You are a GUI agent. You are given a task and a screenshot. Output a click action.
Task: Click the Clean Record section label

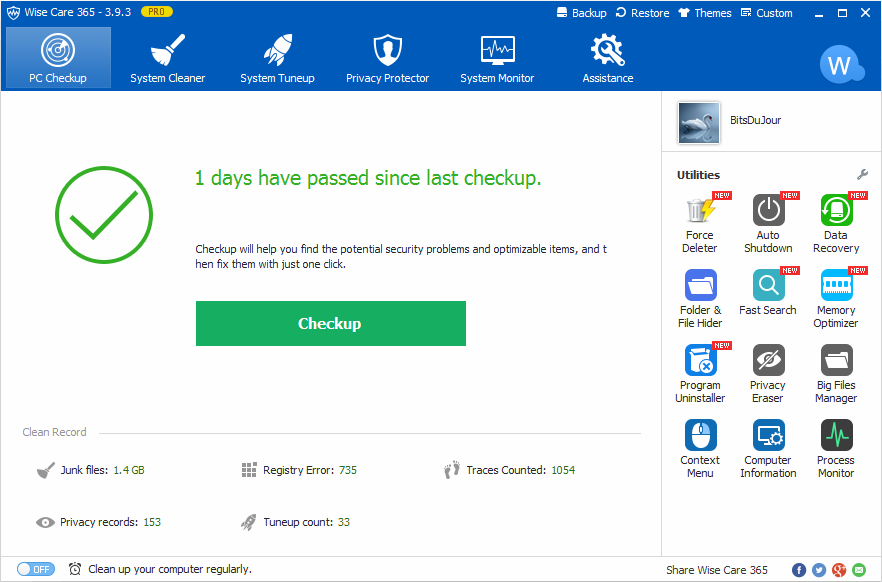(x=55, y=432)
